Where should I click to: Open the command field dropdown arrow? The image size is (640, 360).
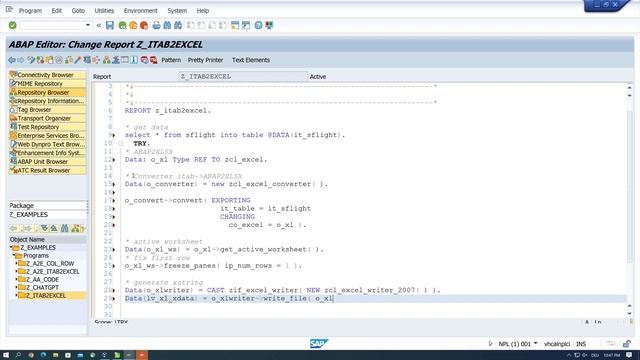pyautogui.click(x=88, y=25)
